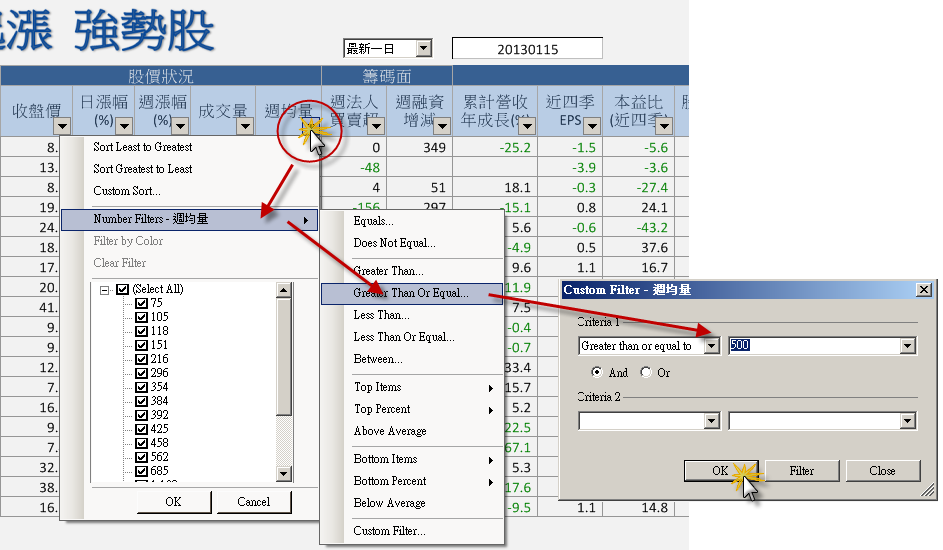Click OK in Custom Filter dialog
Viewport: 943px width, 550px height.
click(720, 470)
